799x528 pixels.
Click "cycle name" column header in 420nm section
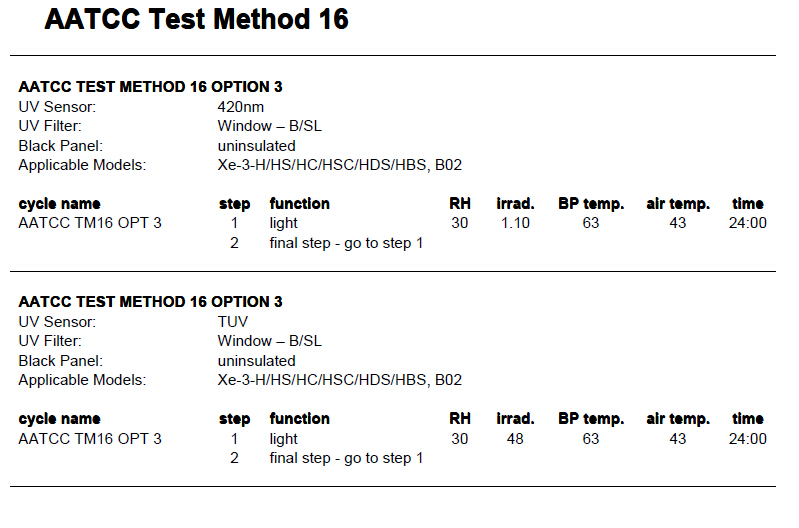pos(59,204)
